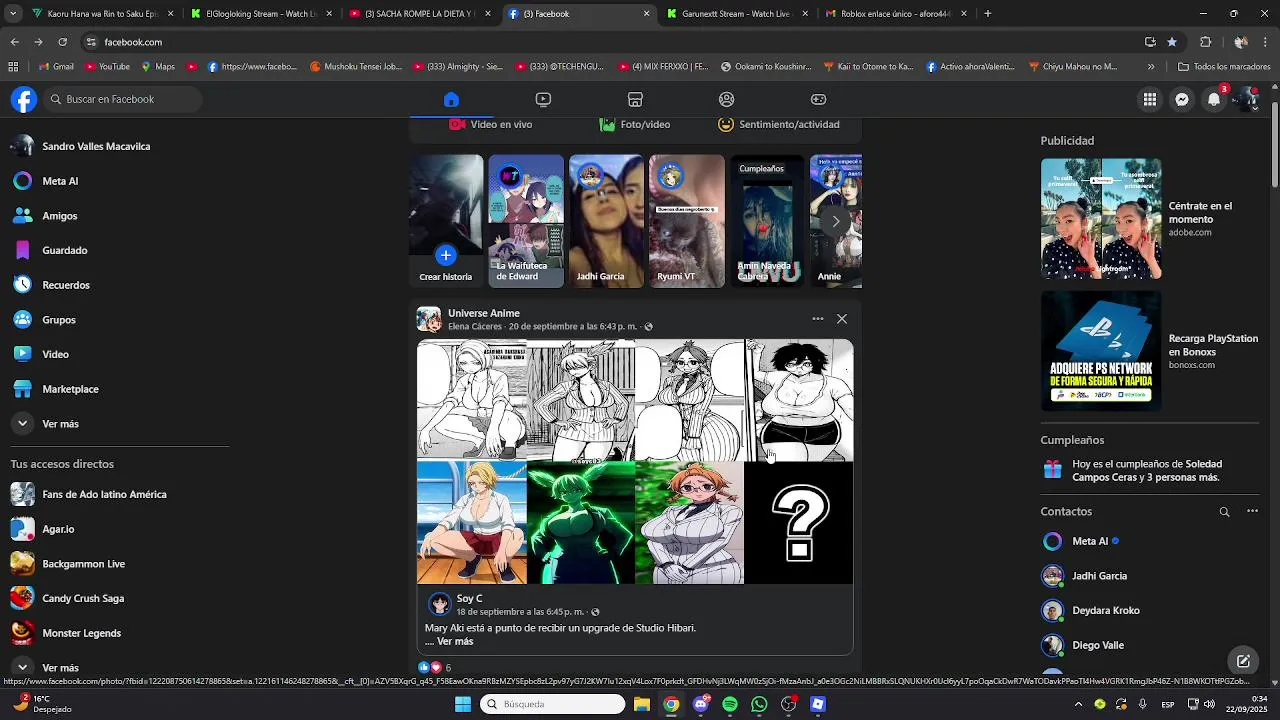Click the Windows taskbar Búsqueda box
This screenshot has width=1280, height=720.
tap(552, 704)
